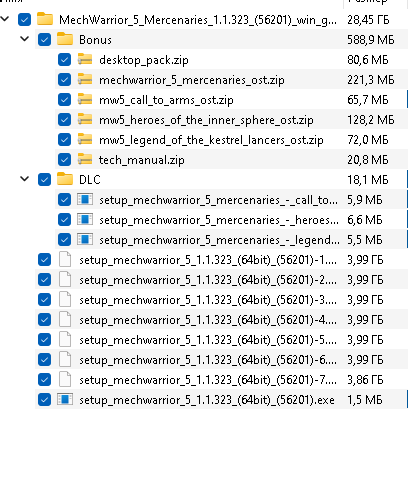Collapse the Bonus folder
408x485 pixels.
coord(25,39)
